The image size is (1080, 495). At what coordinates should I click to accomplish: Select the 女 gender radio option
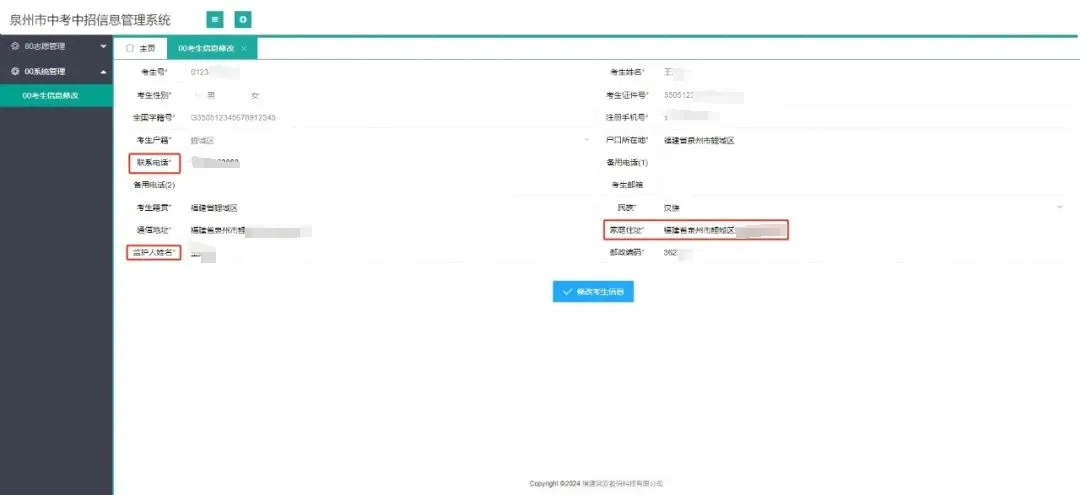coord(250,95)
